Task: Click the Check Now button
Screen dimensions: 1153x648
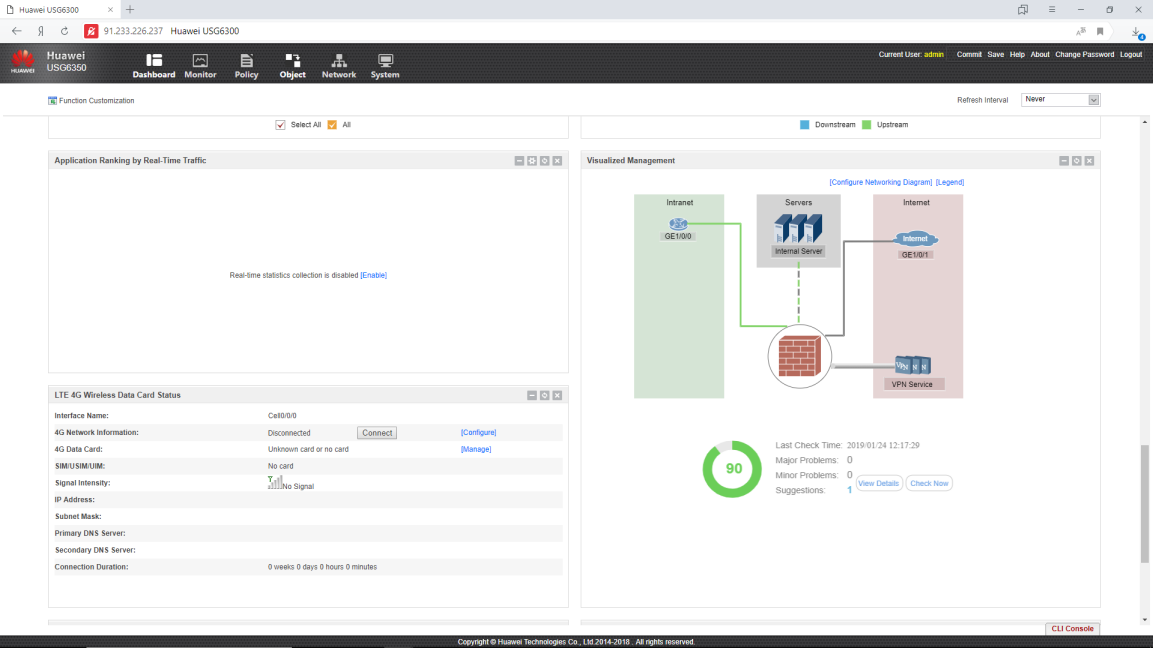Action: coord(929,483)
